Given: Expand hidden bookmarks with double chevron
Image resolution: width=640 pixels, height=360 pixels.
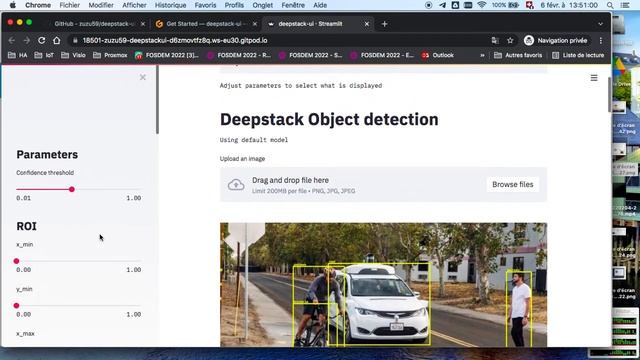Looking at the screenshot, I should pos(482,55).
